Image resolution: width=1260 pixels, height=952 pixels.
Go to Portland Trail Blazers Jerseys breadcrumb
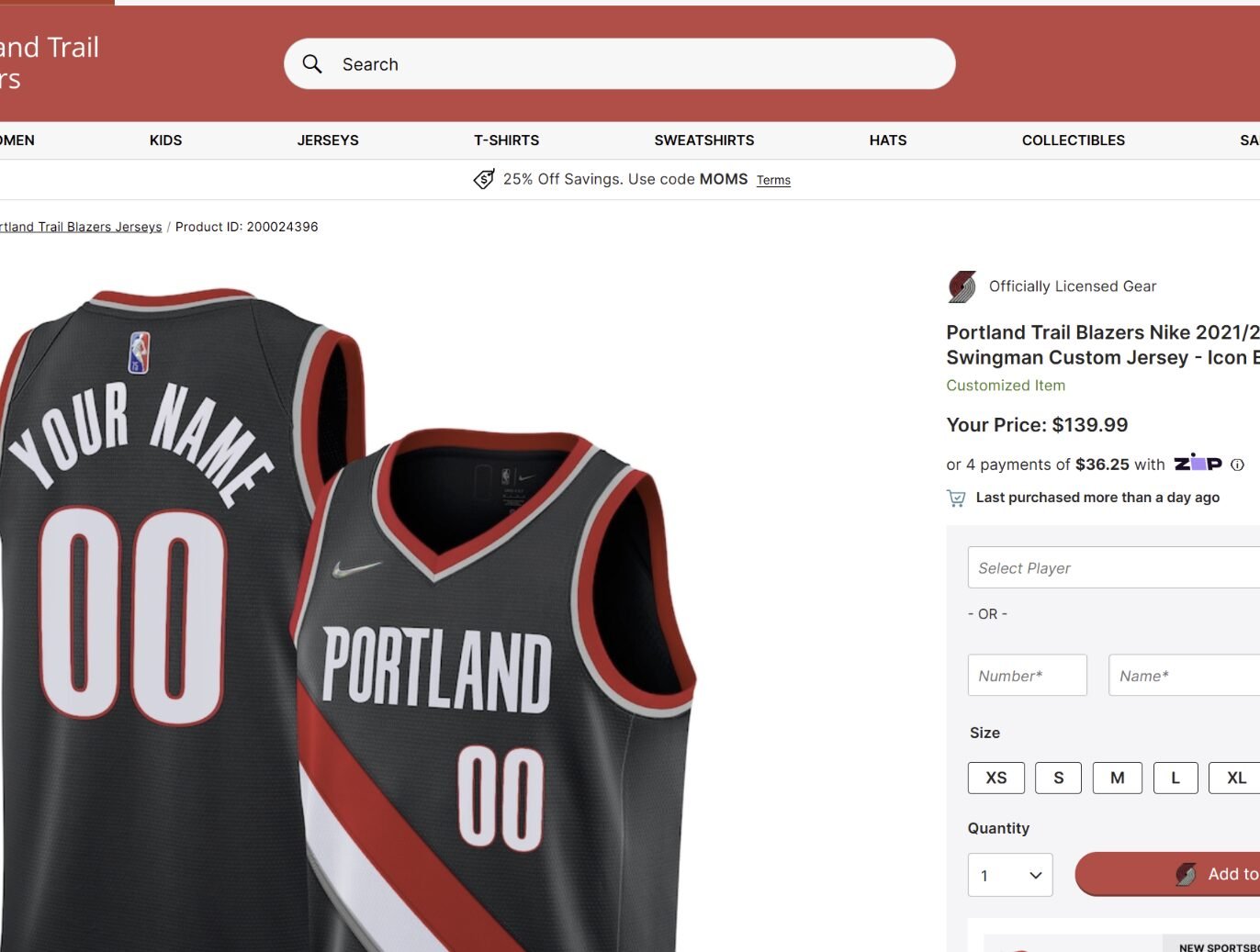(x=81, y=227)
